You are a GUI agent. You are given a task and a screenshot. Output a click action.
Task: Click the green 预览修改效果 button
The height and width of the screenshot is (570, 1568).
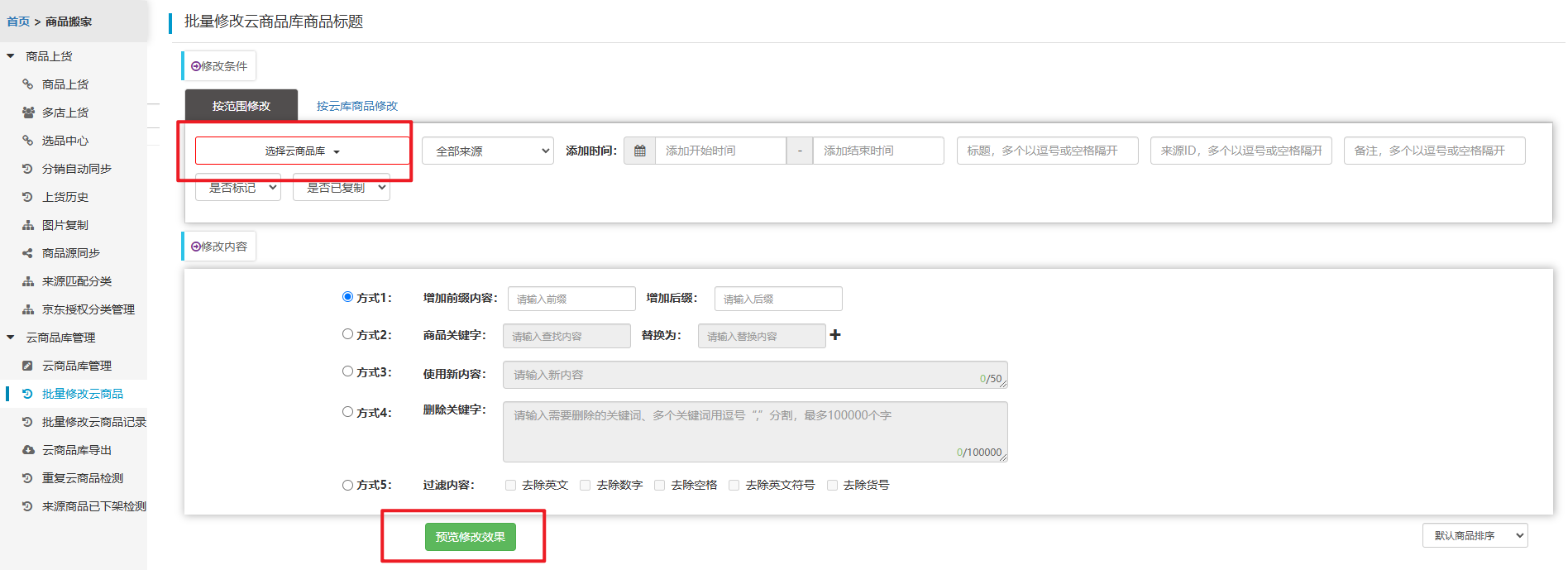(470, 537)
